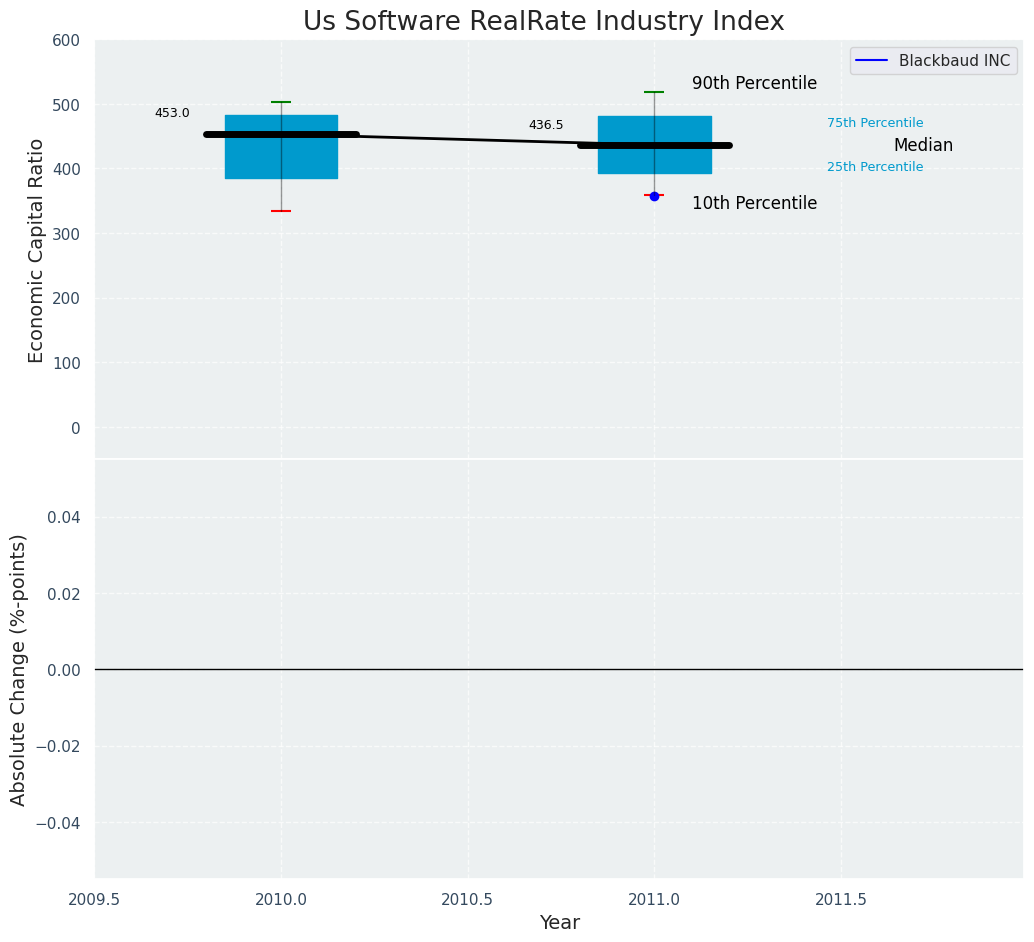Click the red 10th percentile cap for 2010

tap(281, 211)
